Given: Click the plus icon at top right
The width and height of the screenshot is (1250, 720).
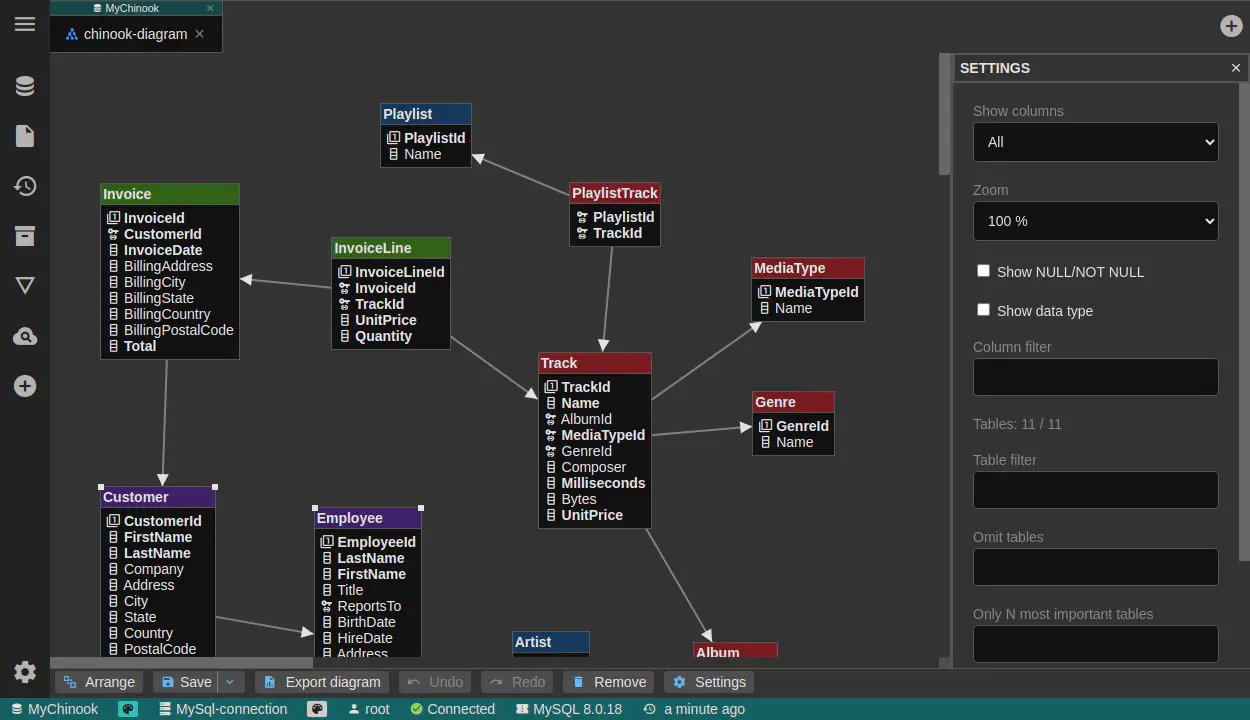Looking at the screenshot, I should point(1231,26).
